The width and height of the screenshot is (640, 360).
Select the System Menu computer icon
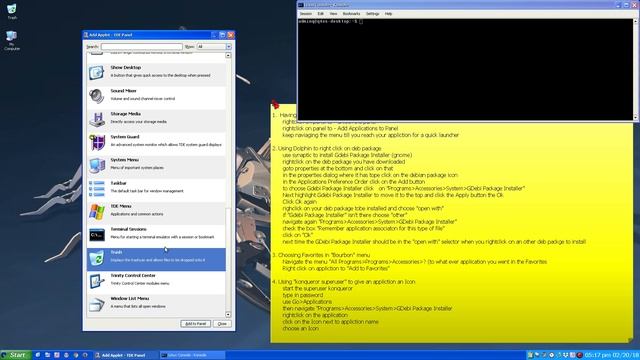click(97, 165)
